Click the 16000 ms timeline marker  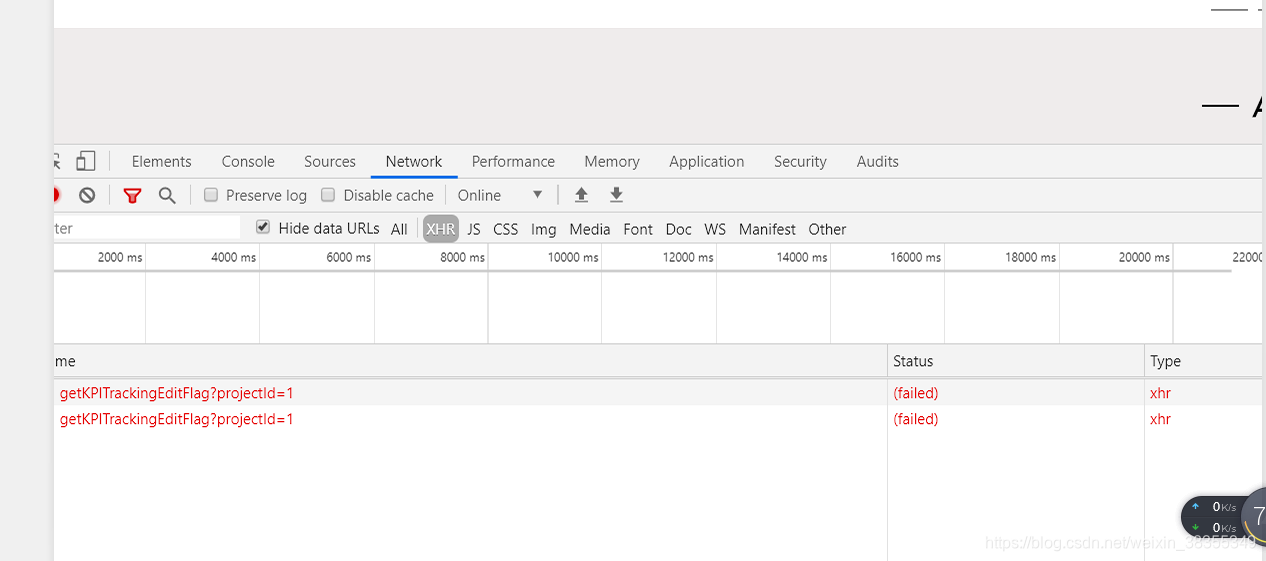[x=916, y=257]
